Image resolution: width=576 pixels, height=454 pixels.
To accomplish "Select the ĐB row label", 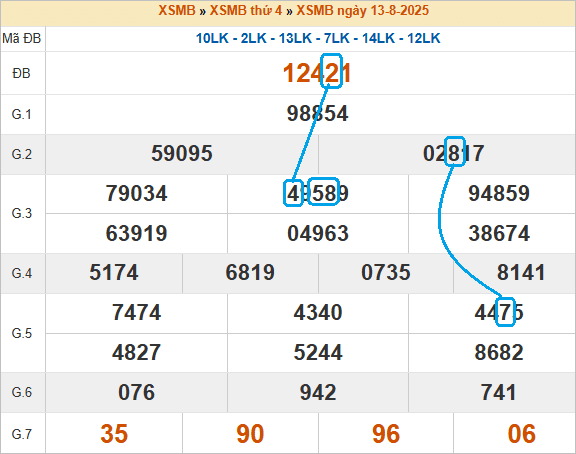I will click(x=22, y=73).
